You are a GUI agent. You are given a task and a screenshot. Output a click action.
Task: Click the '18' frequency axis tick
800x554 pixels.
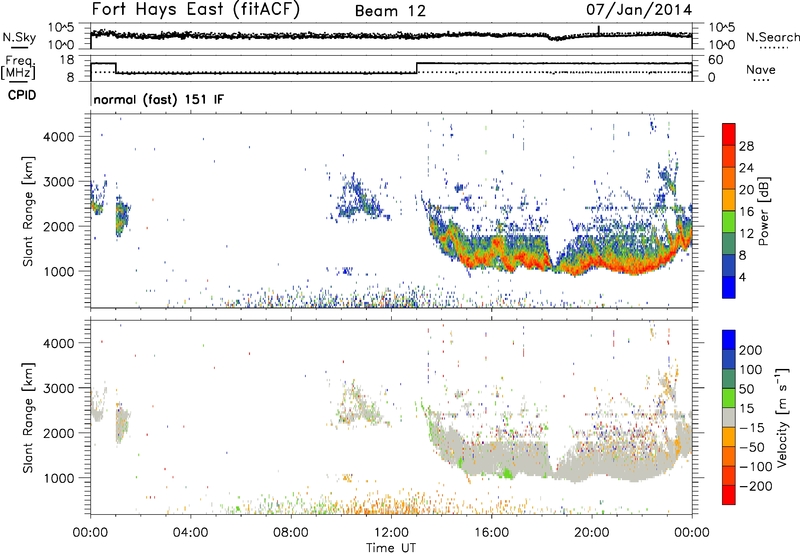click(x=67, y=60)
